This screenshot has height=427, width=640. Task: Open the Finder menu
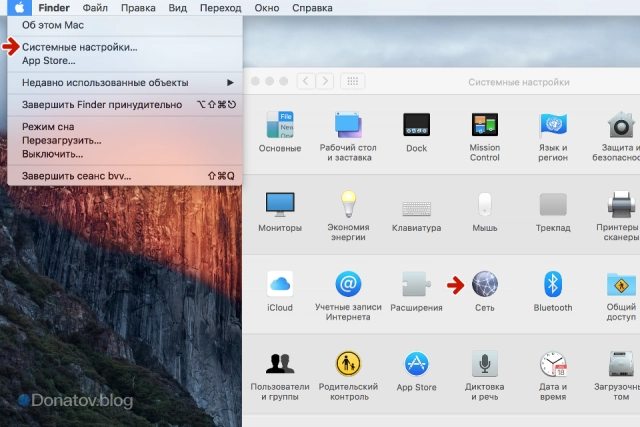click(x=54, y=8)
